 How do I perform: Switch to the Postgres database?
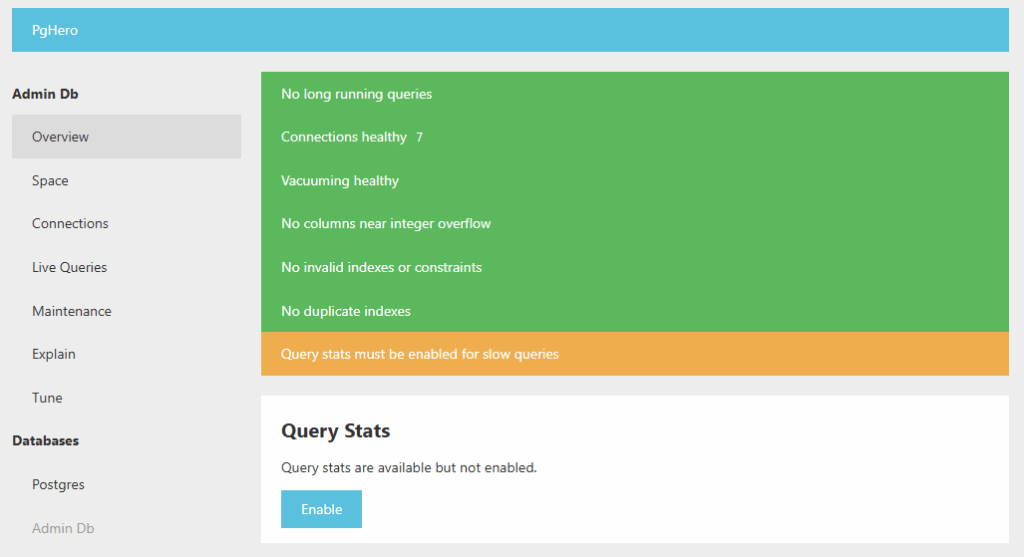click(x=58, y=485)
